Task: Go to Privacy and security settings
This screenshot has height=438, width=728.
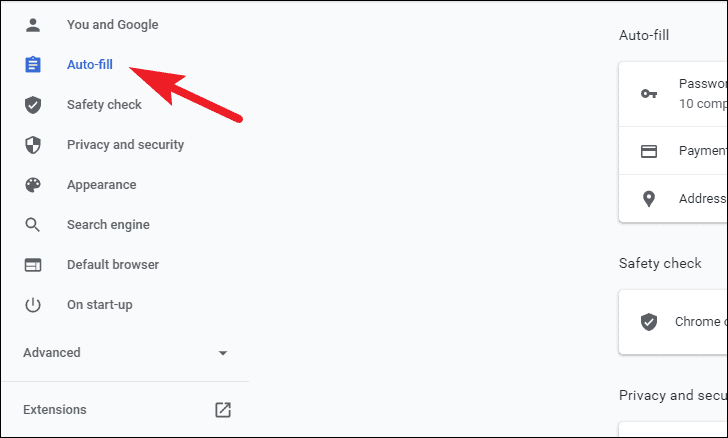Action: (x=125, y=145)
